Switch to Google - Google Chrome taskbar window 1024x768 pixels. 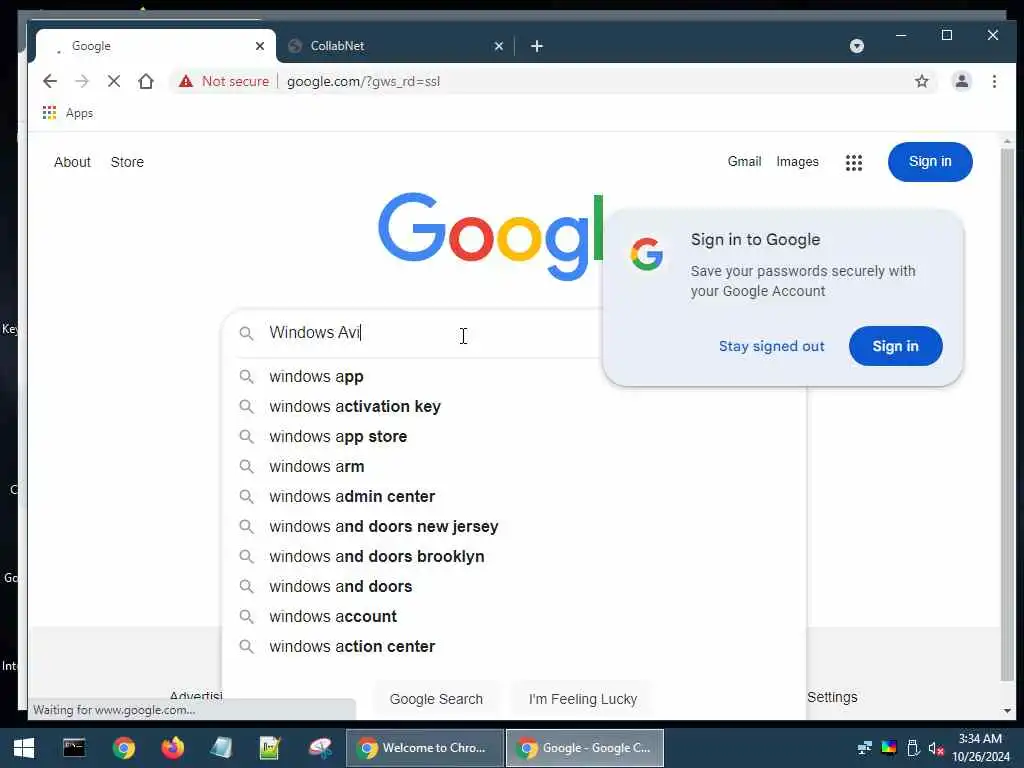[585, 748]
